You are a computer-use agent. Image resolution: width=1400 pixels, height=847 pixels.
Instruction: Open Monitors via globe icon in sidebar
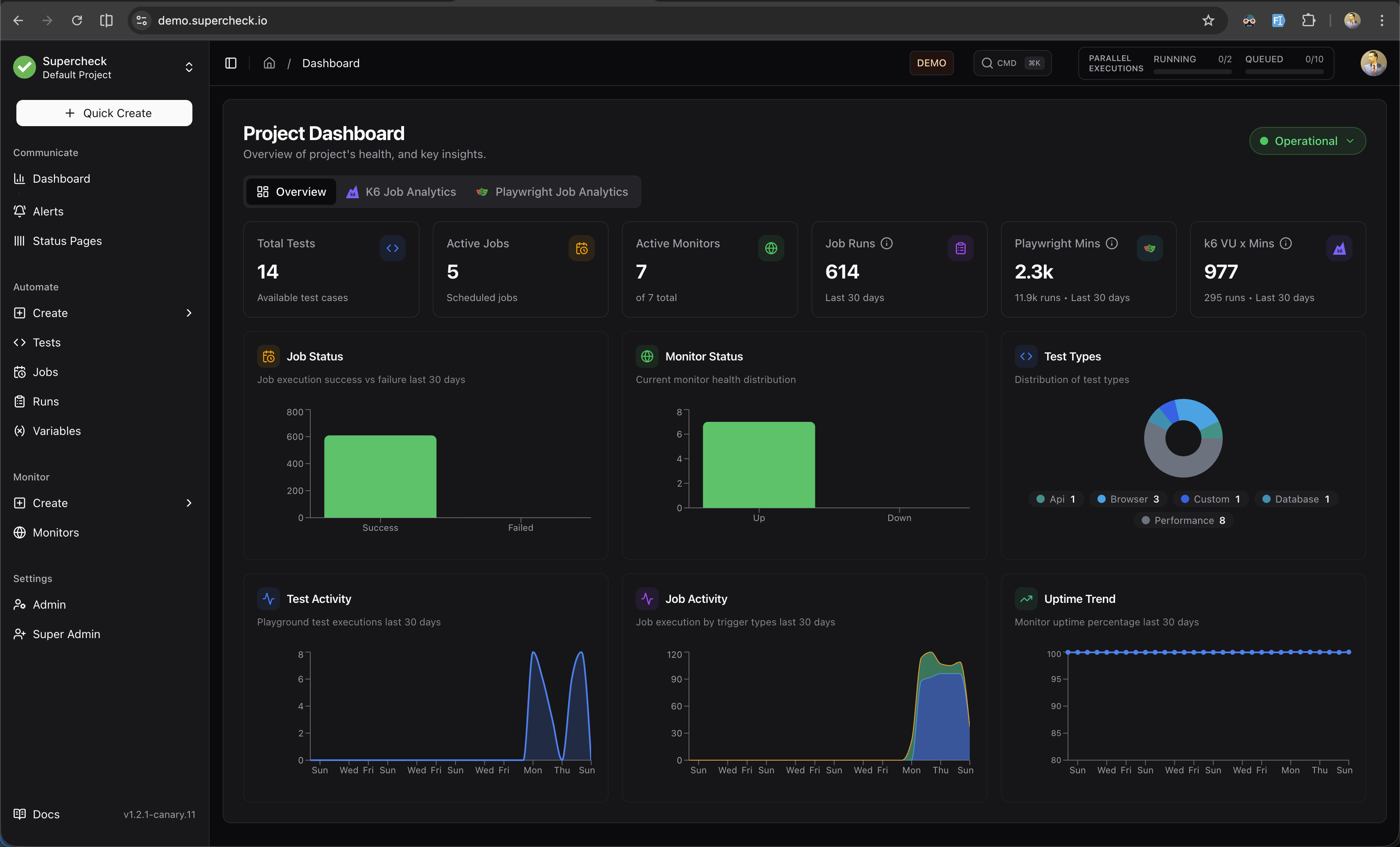point(20,532)
